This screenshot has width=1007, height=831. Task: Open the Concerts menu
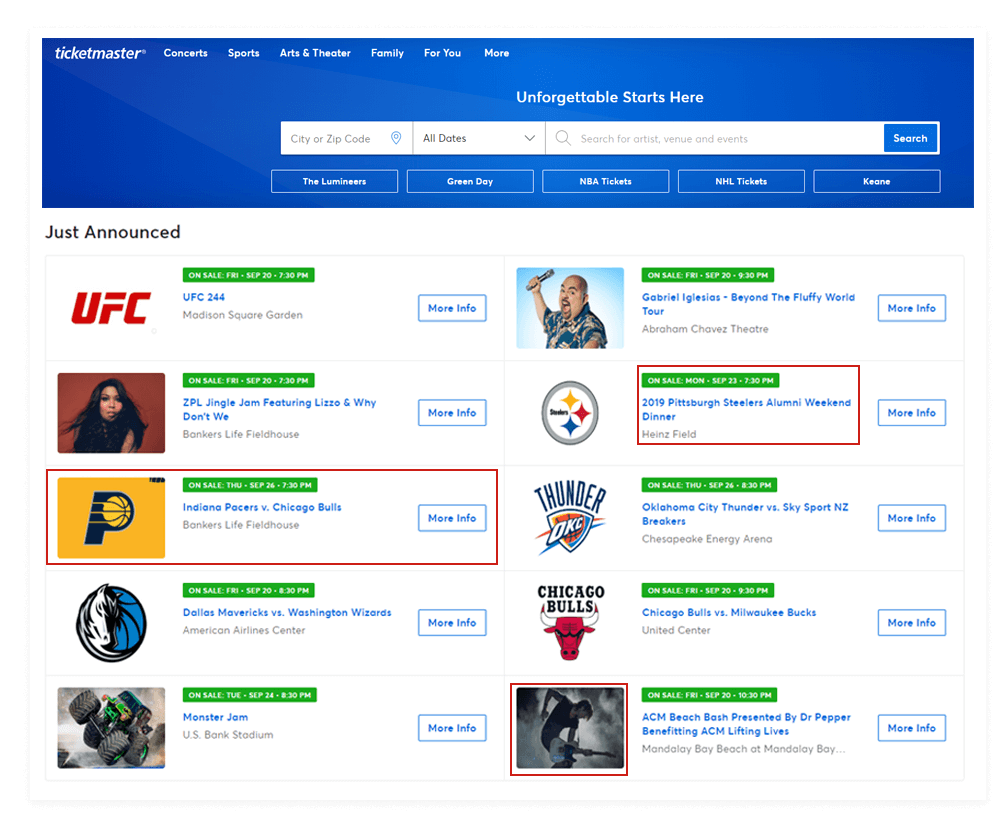(x=186, y=53)
